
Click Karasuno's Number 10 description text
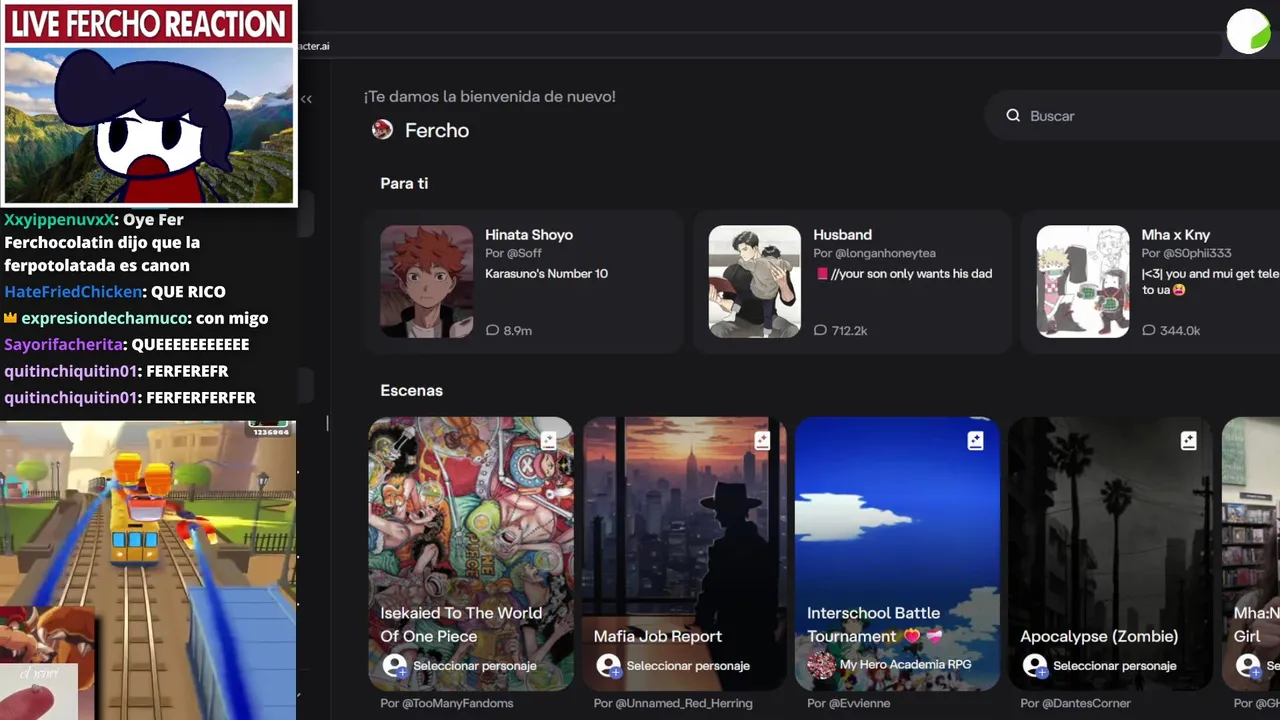point(546,274)
